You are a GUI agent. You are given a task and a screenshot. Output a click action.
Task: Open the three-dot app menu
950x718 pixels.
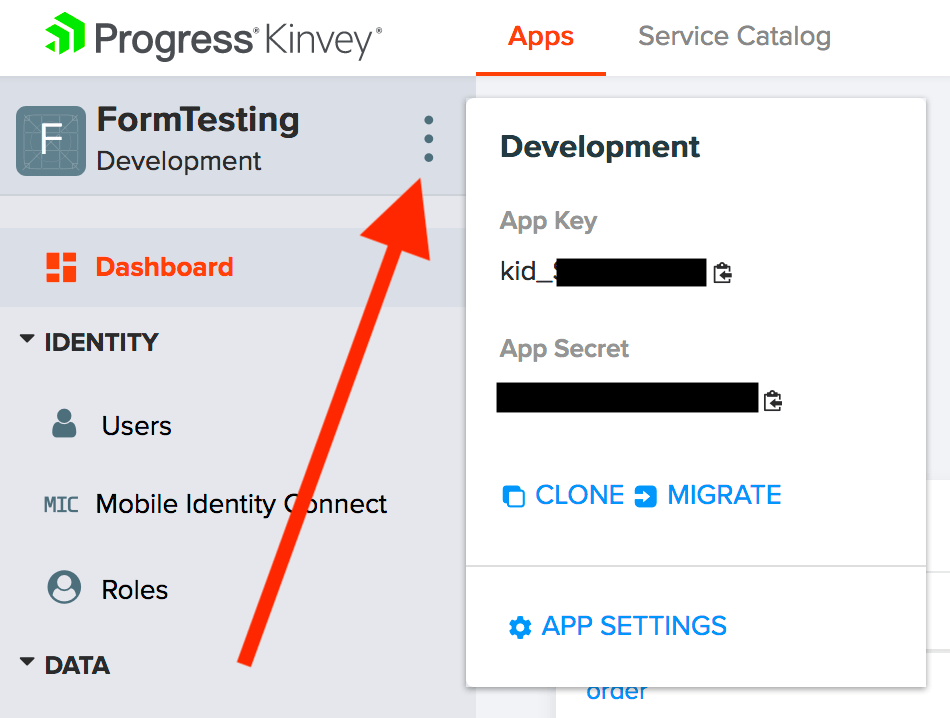(x=429, y=139)
